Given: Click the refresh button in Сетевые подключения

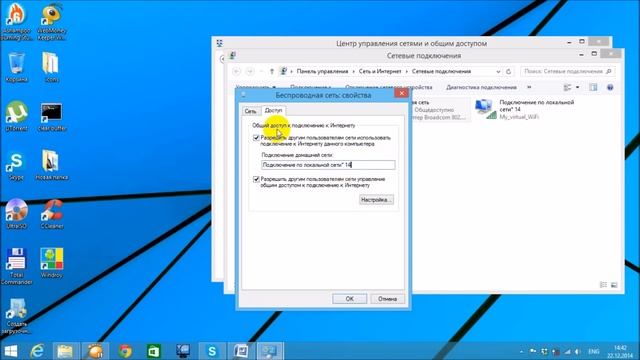Looking at the screenshot, I should pos(509,71).
